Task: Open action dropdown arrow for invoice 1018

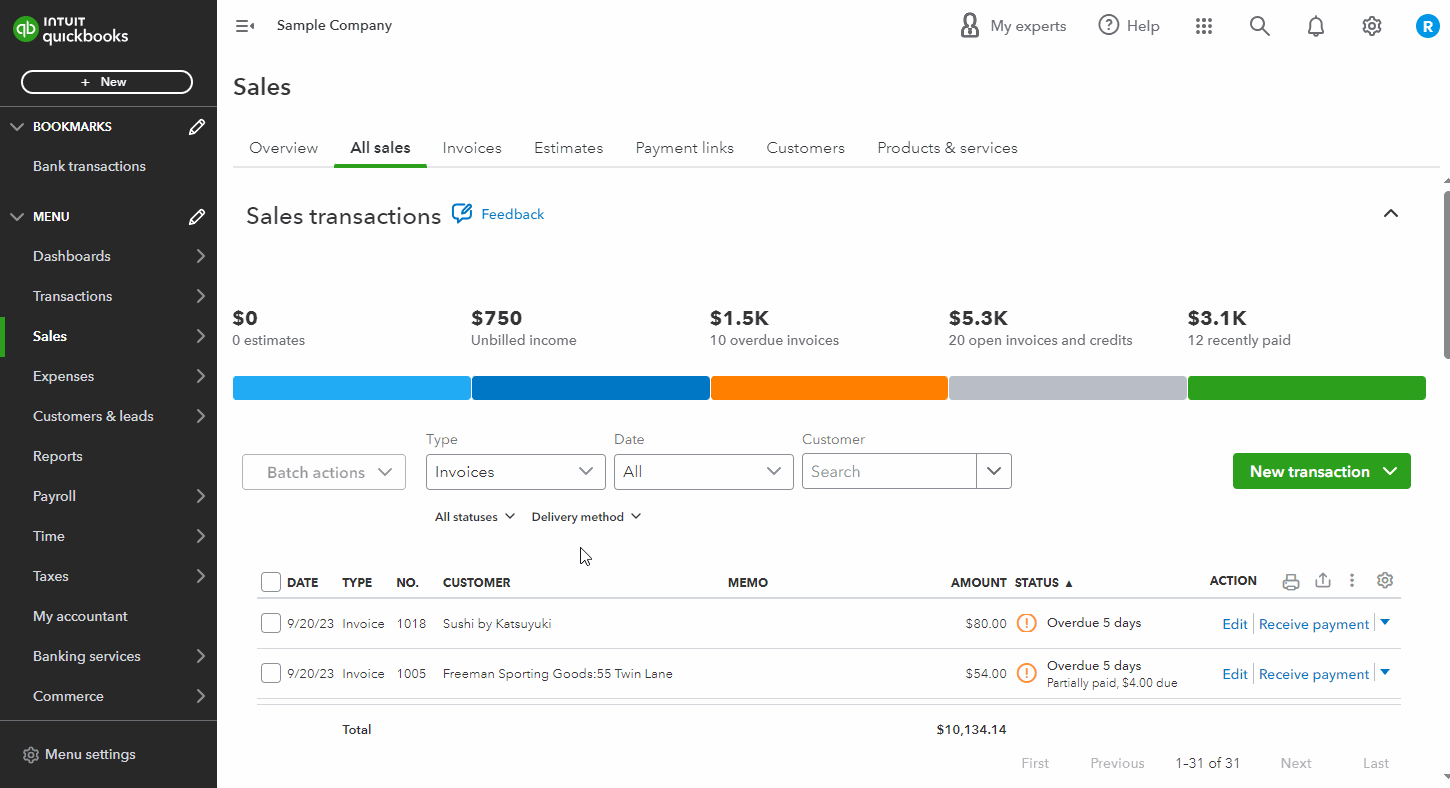Action: [1385, 622]
